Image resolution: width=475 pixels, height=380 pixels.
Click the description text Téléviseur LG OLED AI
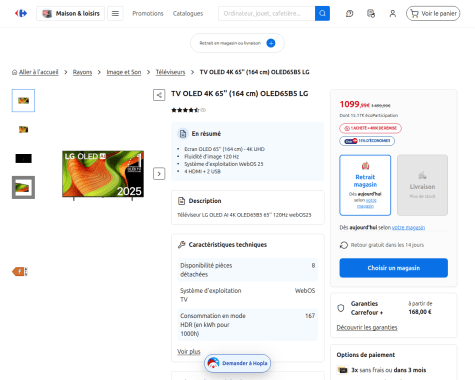coord(244,215)
